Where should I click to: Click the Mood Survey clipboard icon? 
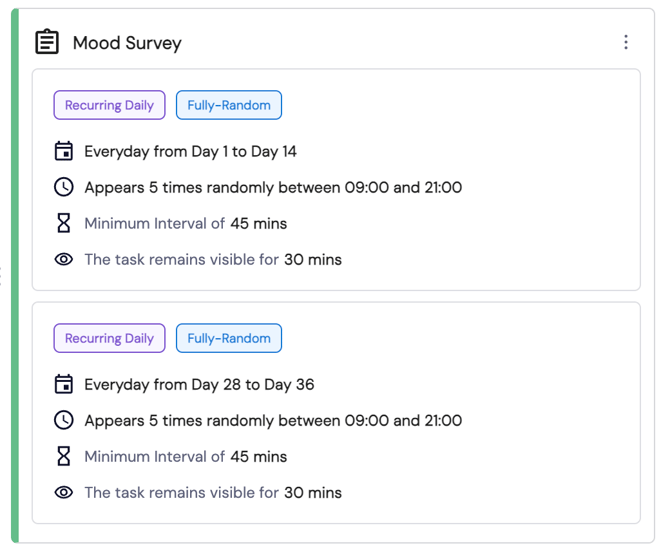(x=47, y=41)
